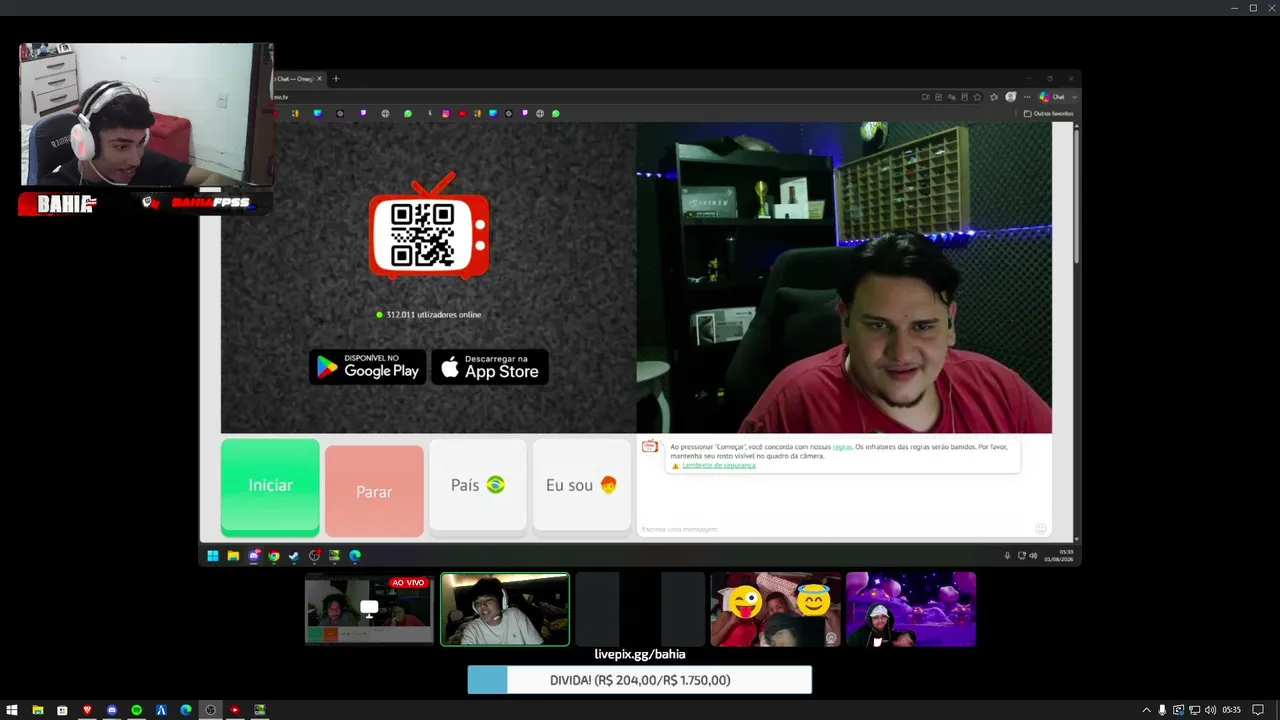The height and width of the screenshot is (720, 1280).
Task: Open Chrome in the inner taskbar
Action: 274,556
